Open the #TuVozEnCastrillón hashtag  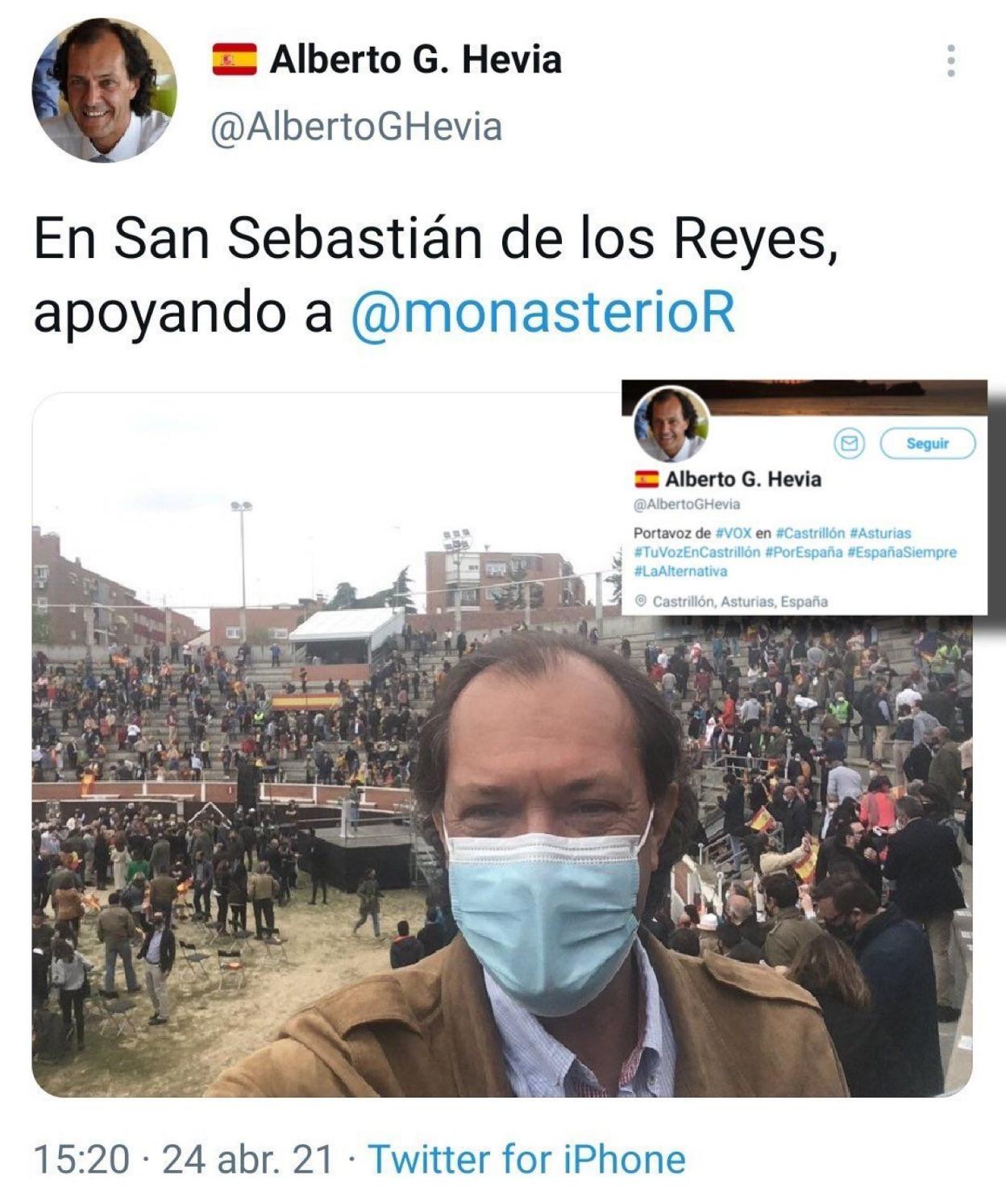coord(696,553)
